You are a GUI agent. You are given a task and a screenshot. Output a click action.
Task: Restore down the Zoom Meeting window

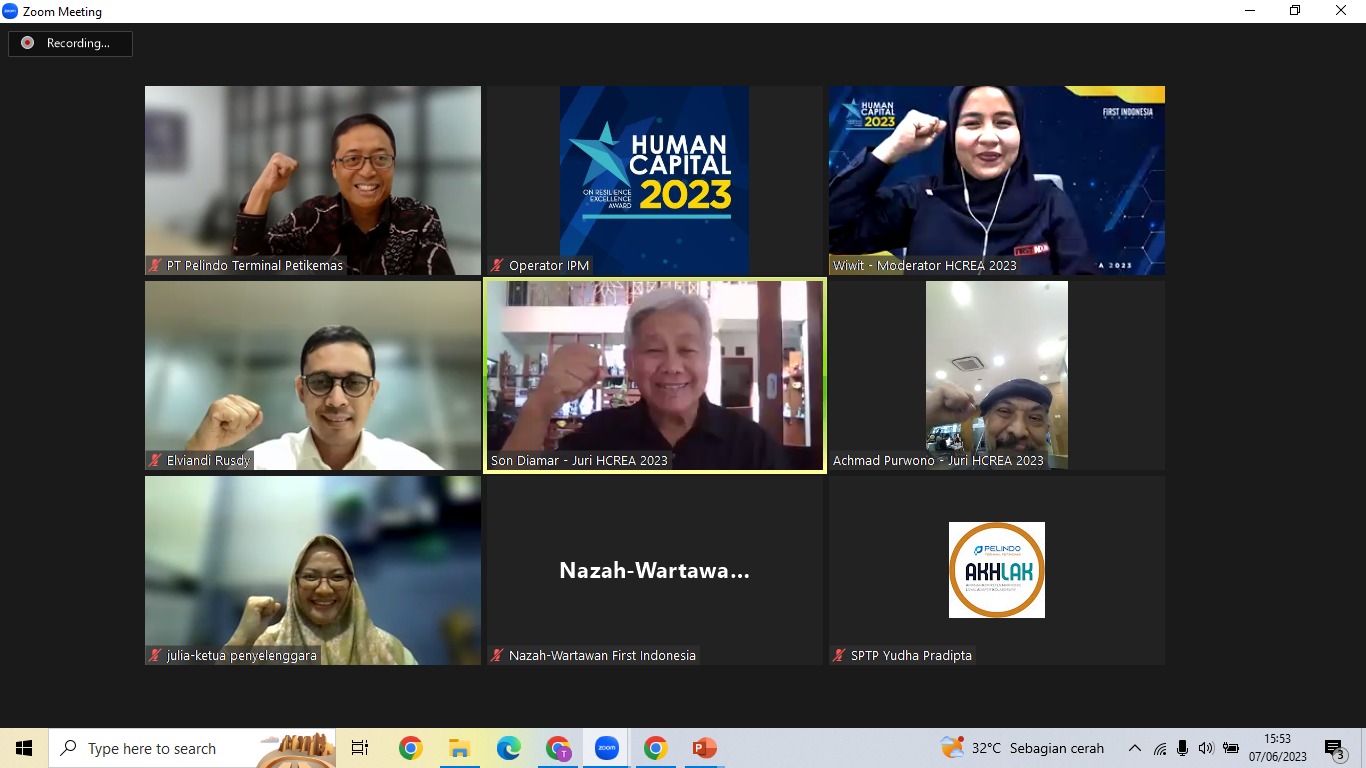point(1295,11)
